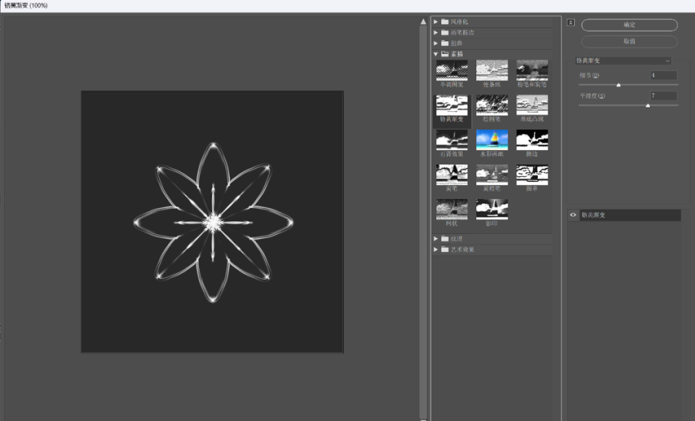Image resolution: width=695 pixels, height=421 pixels.
Task: Expand the 艺术效果 (Artistic) filter folder
Action: point(436,249)
